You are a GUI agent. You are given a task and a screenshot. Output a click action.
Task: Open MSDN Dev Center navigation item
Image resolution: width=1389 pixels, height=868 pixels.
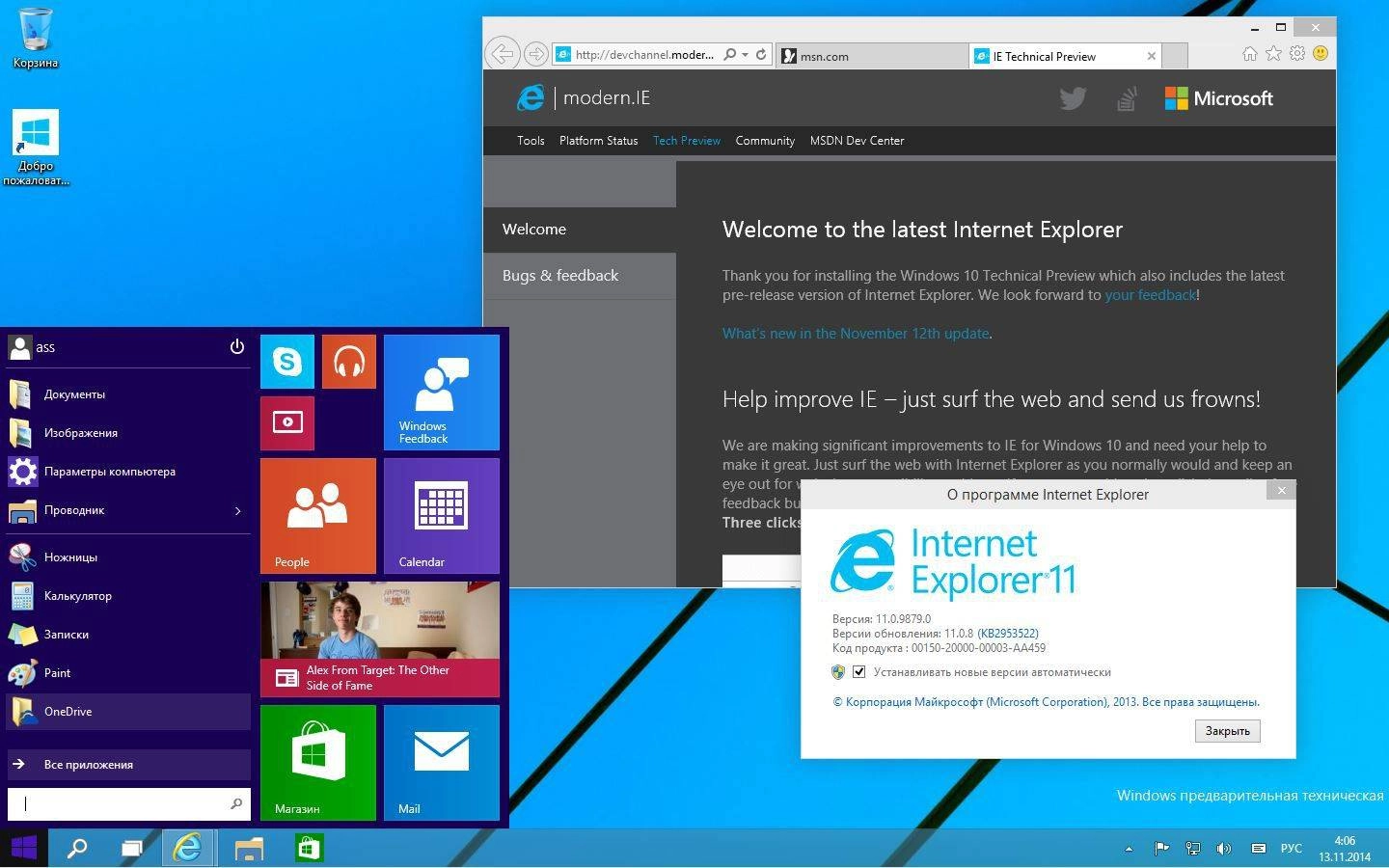tap(857, 141)
